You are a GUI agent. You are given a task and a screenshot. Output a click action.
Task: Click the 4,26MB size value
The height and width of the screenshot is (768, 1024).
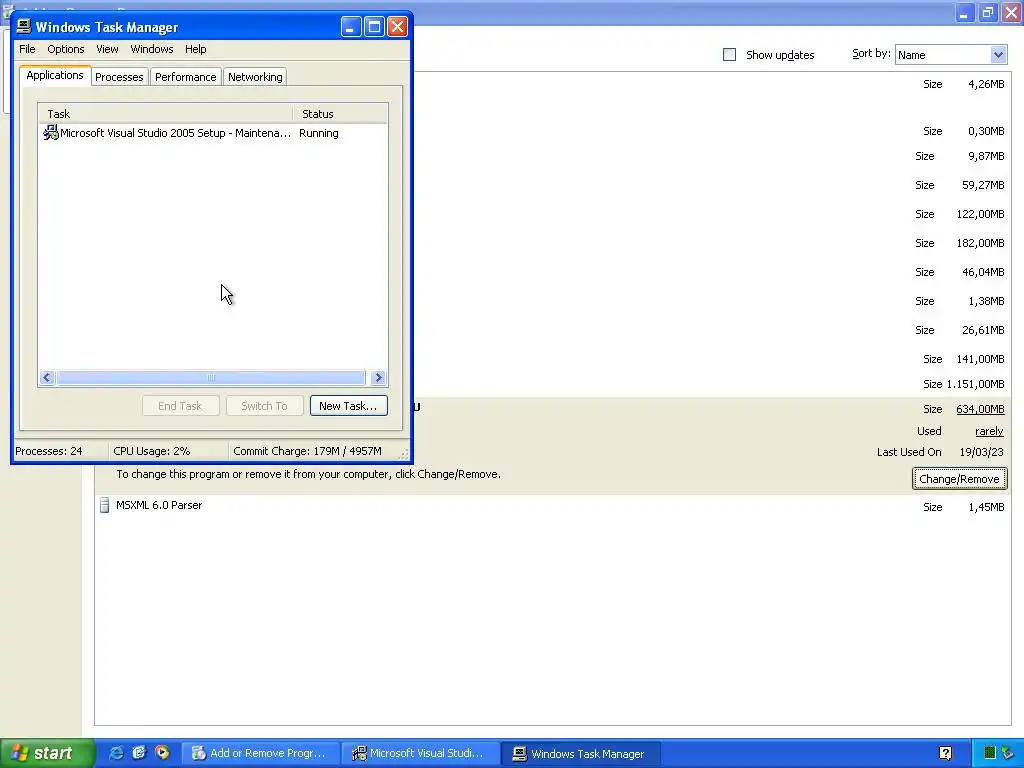coord(986,84)
